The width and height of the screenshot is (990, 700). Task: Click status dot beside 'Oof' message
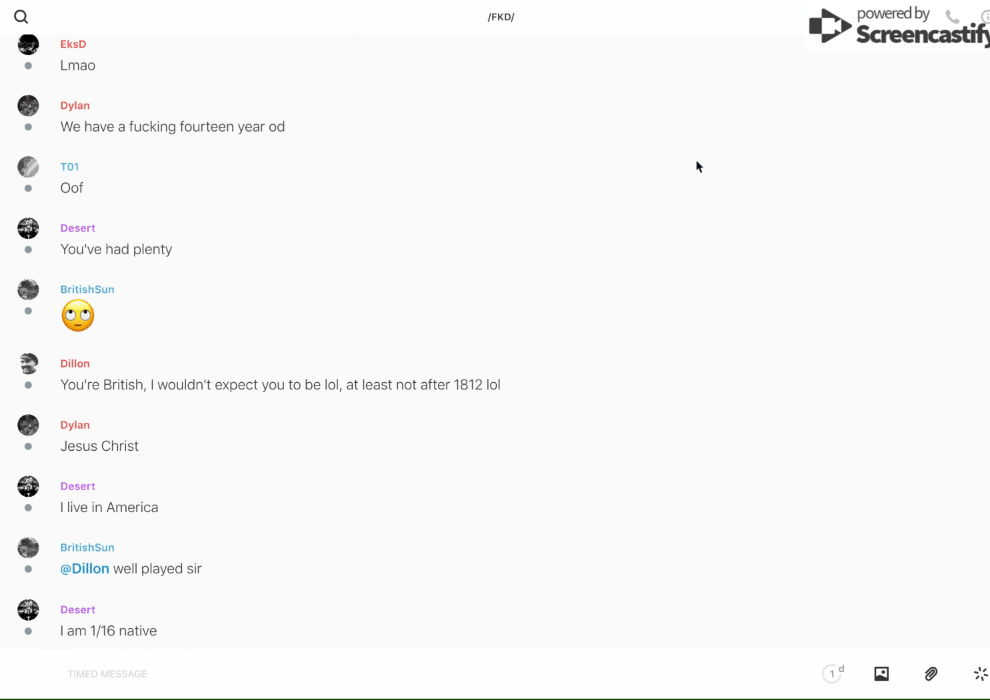click(28, 188)
